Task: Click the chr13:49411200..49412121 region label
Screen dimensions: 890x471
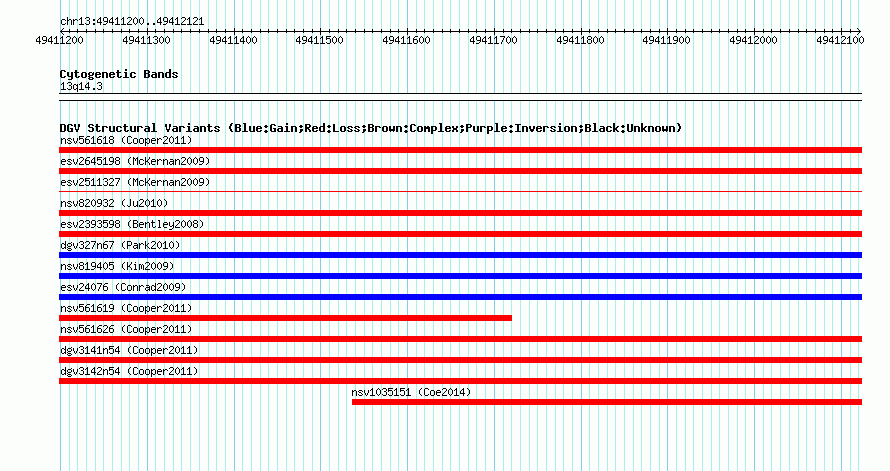Action: [132, 22]
